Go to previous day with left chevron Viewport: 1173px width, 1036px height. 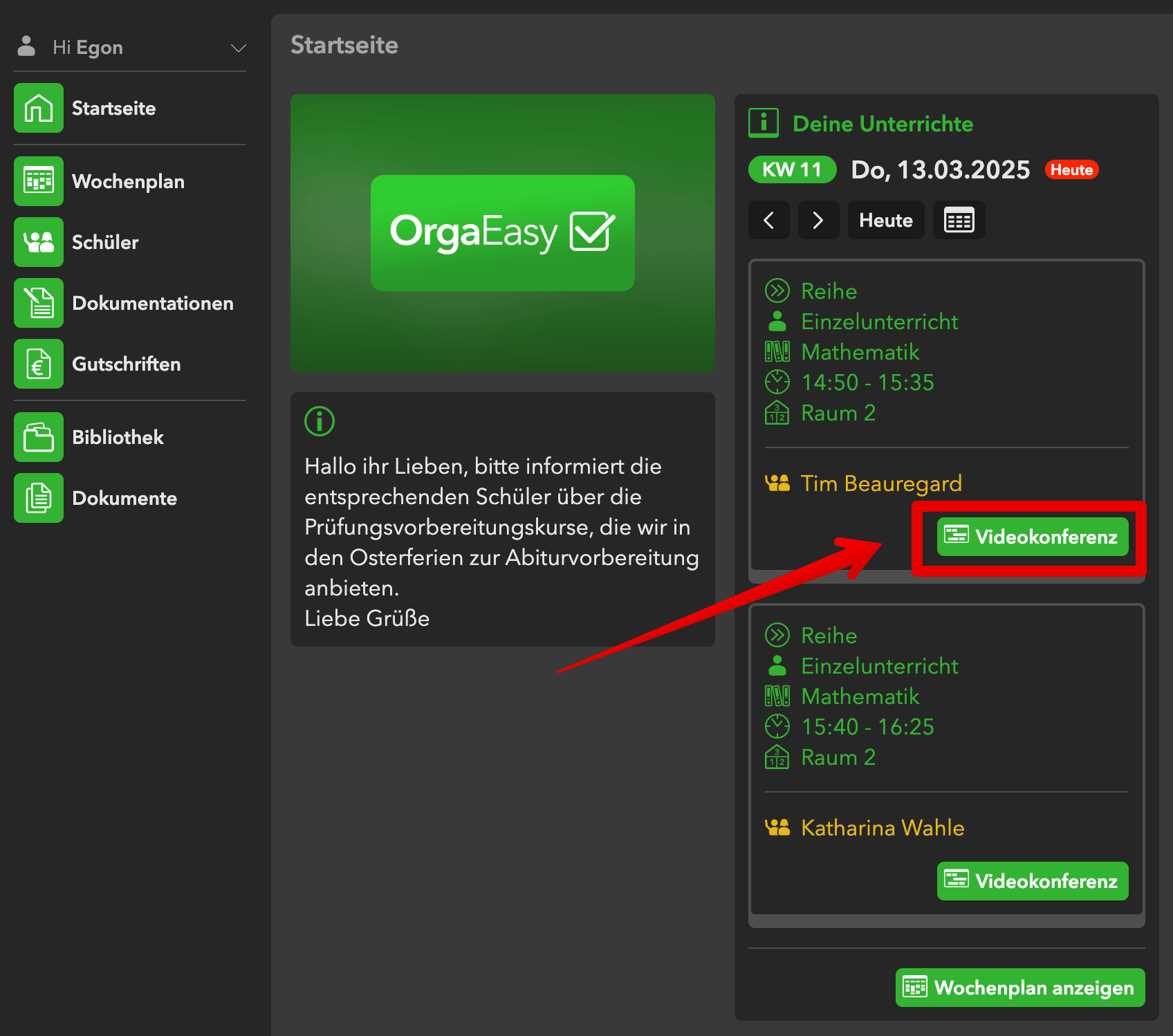768,221
